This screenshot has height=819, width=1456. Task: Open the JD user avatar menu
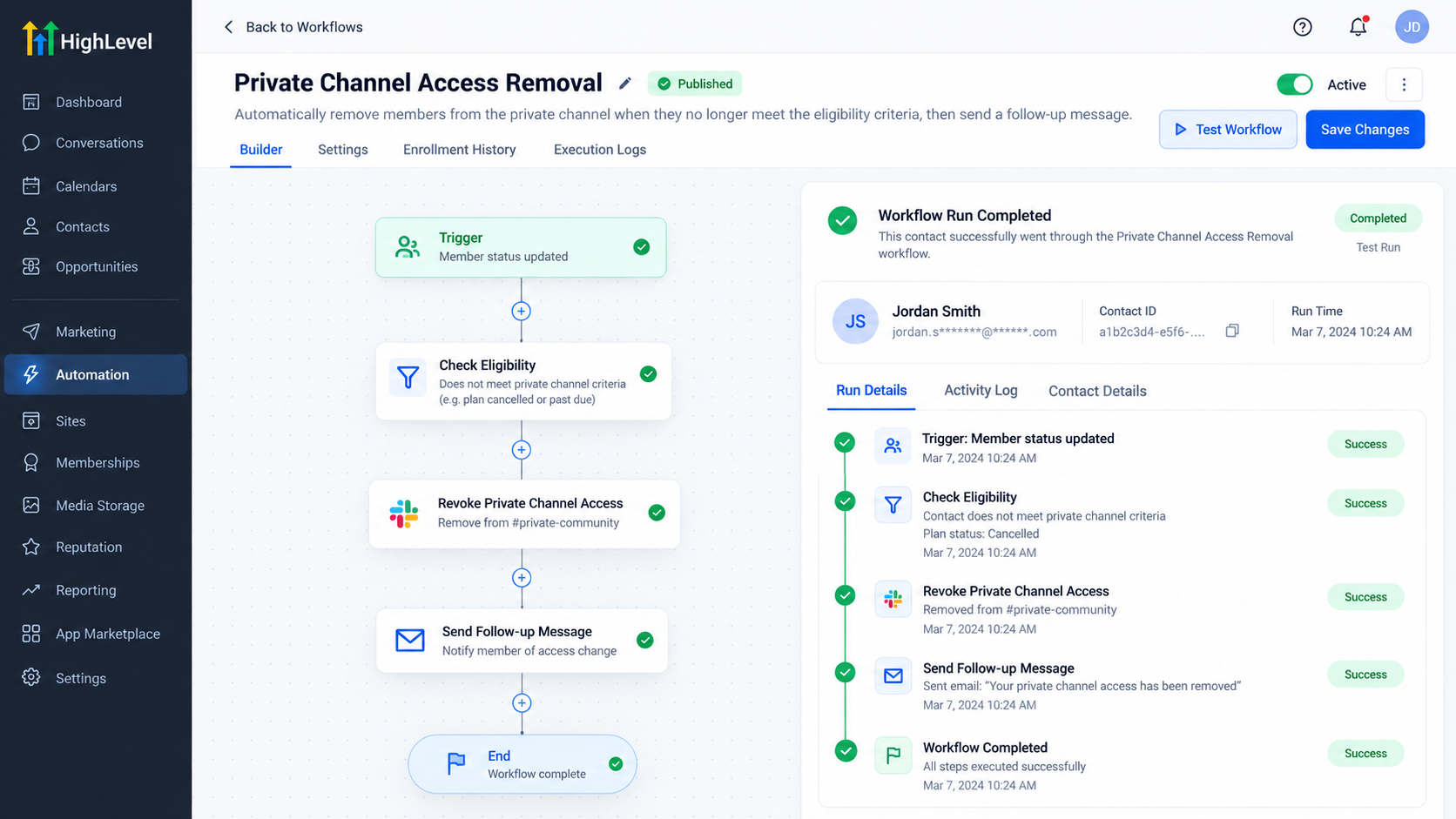click(1412, 27)
